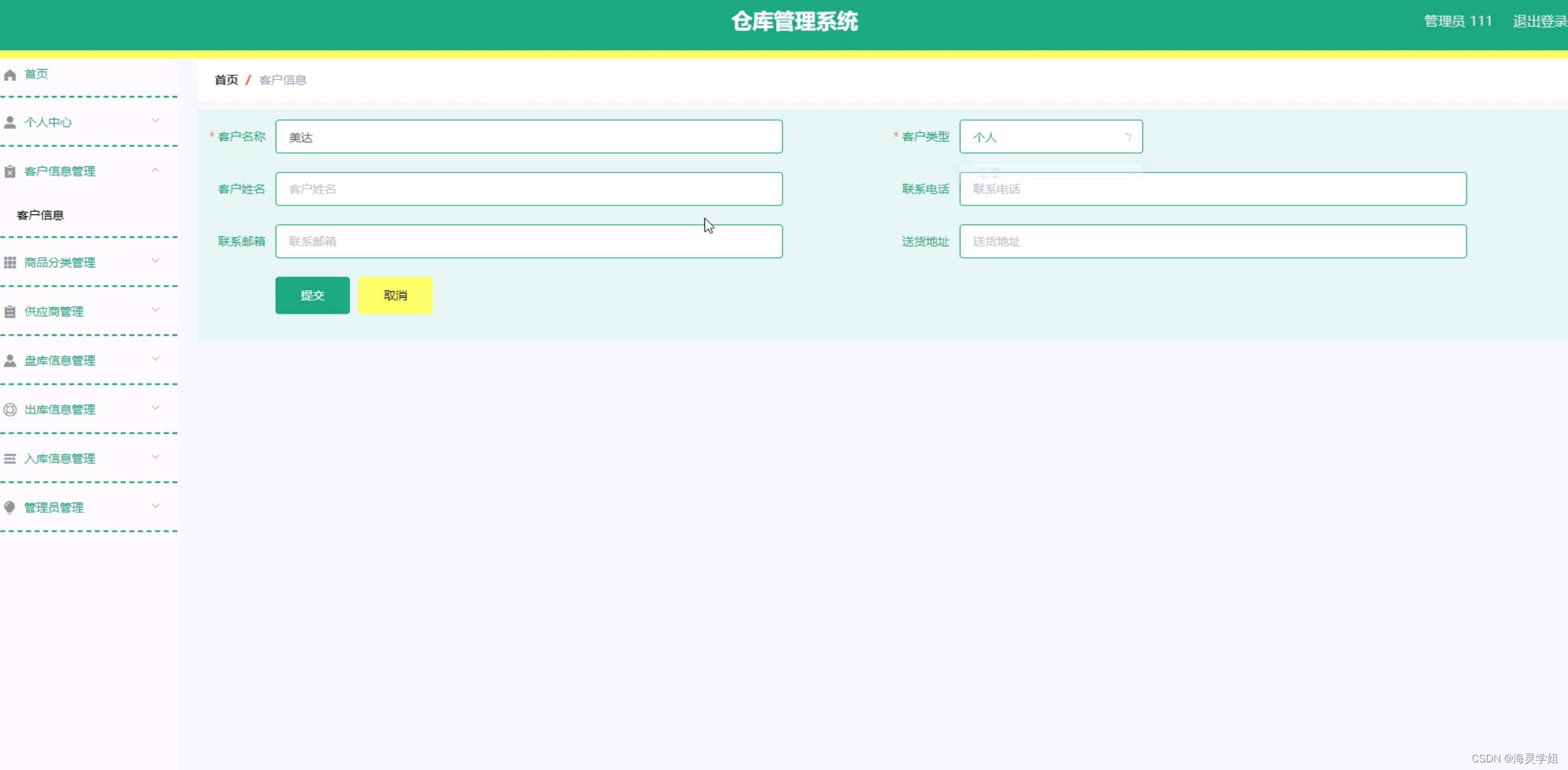The width and height of the screenshot is (1568, 770).
Task: Click the grid icon beside 商品分类管理
Action: (x=10, y=262)
